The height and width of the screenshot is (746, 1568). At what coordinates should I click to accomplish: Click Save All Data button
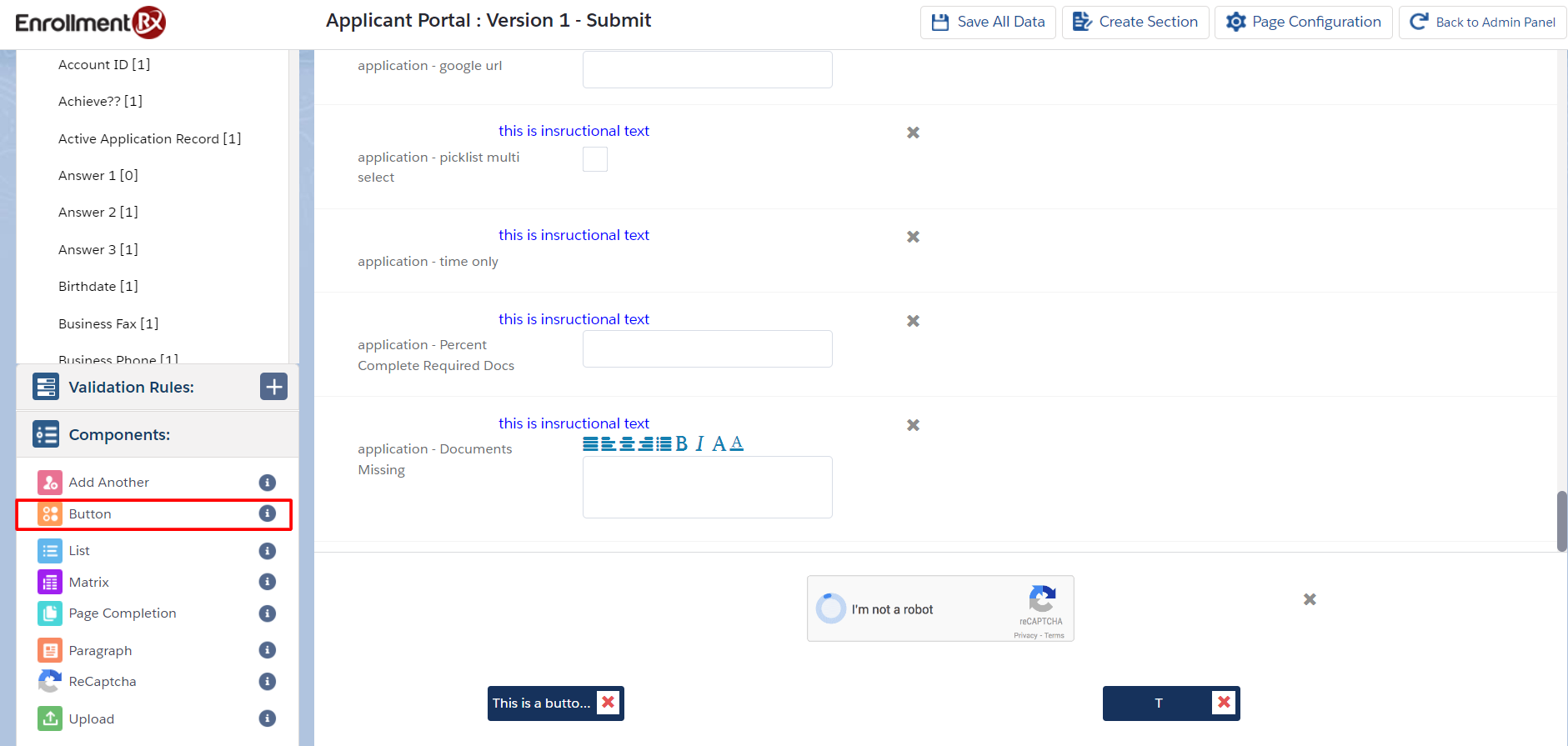tap(988, 22)
